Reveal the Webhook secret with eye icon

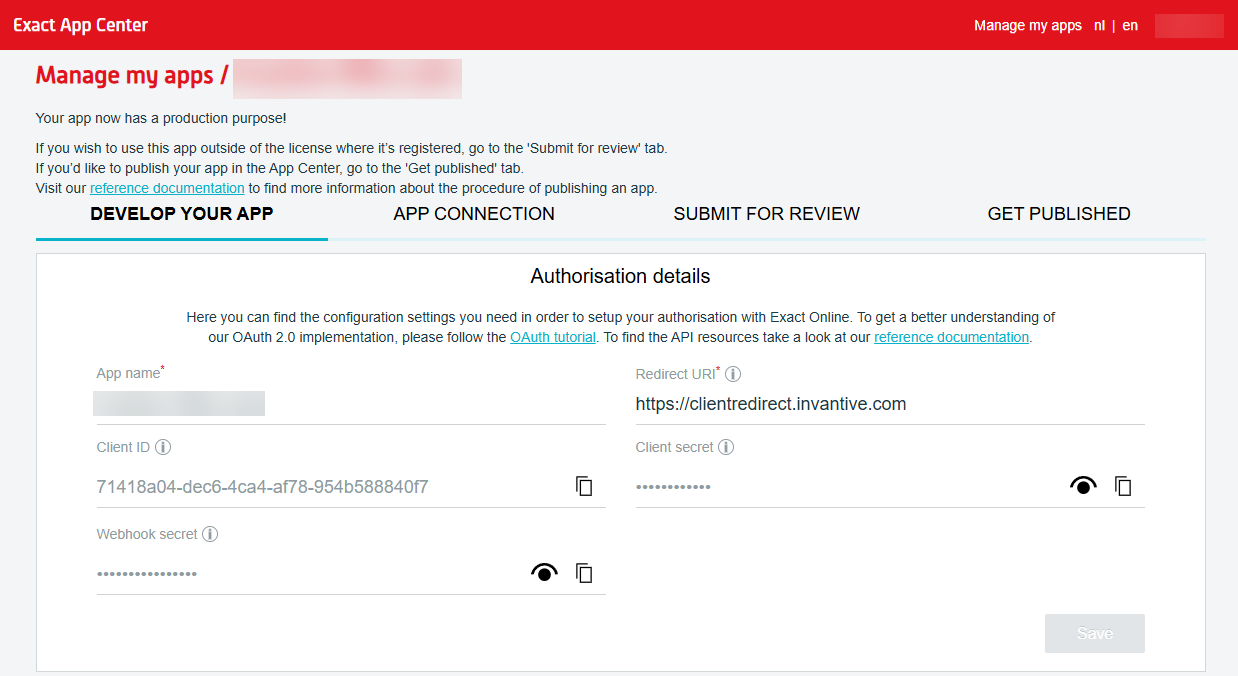544,573
